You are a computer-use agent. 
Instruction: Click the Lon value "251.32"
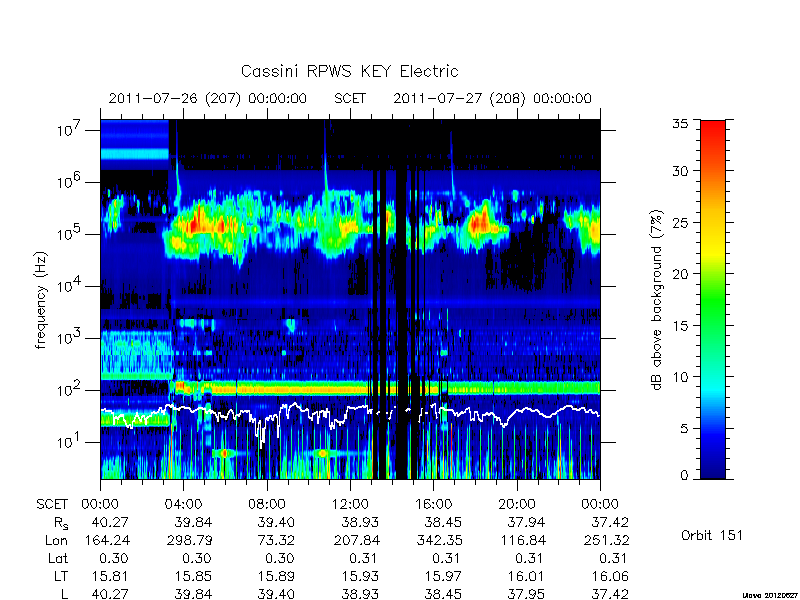(x=607, y=540)
